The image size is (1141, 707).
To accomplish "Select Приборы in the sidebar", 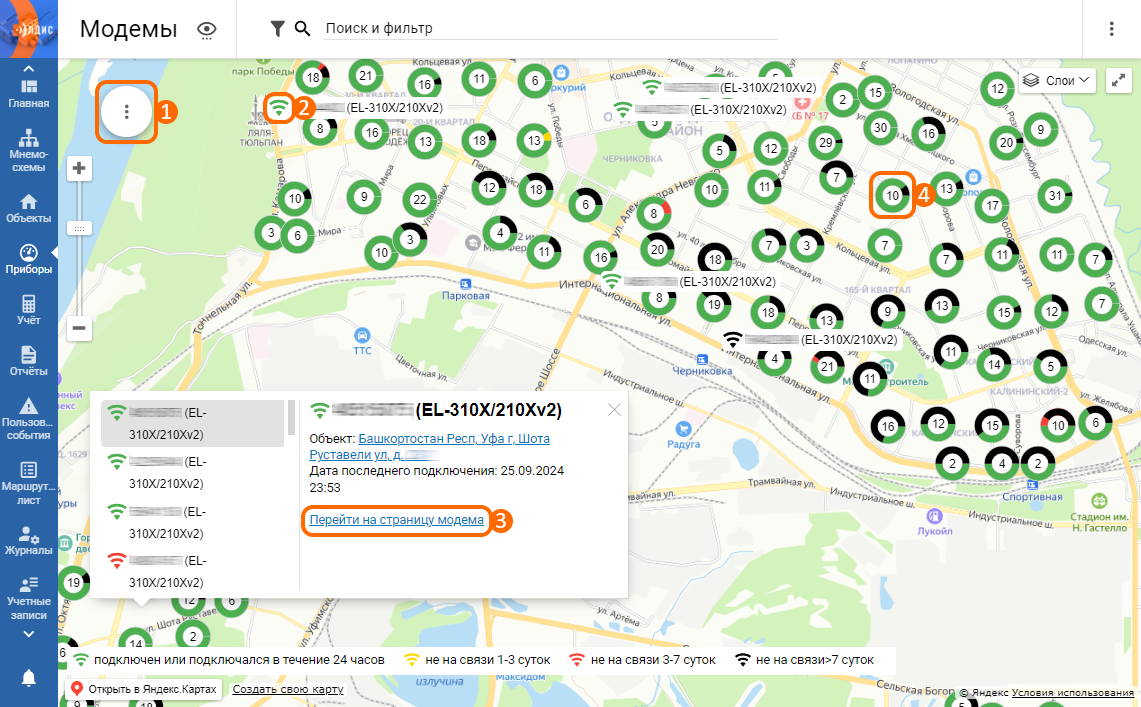I will 28,259.
